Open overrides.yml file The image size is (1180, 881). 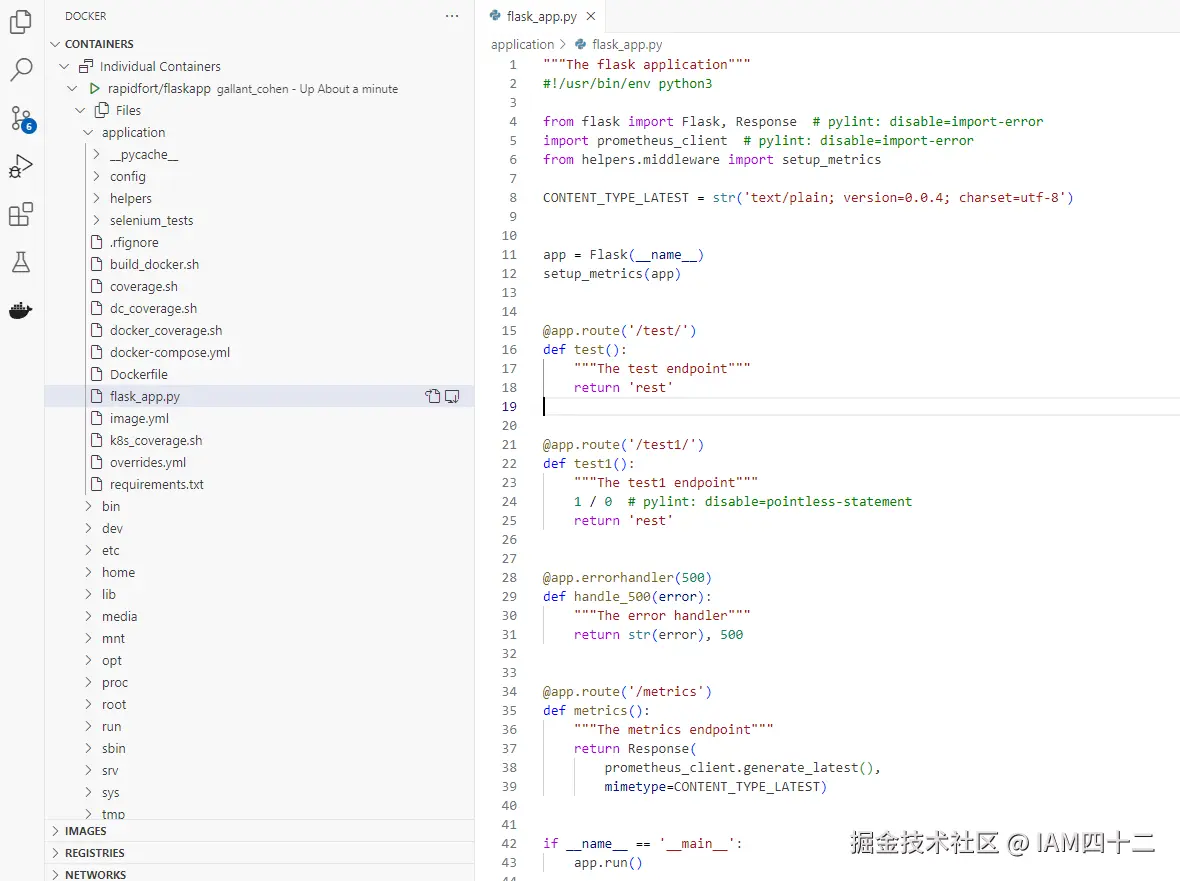tap(148, 462)
